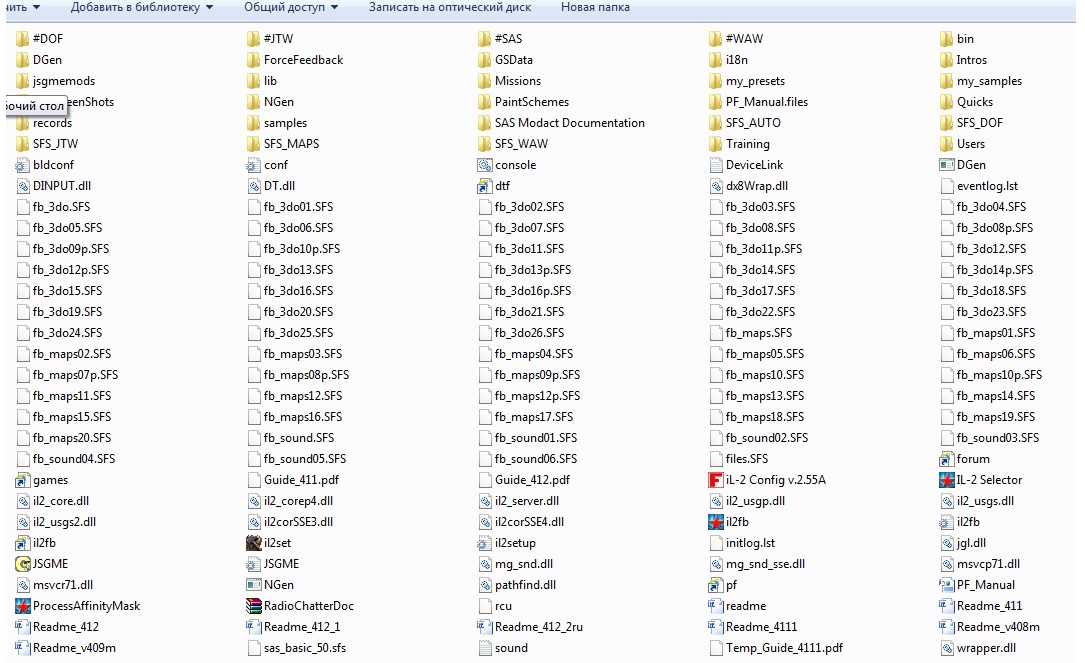Select the il2_server.dll file
1085x663 pixels.
coord(518,501)
